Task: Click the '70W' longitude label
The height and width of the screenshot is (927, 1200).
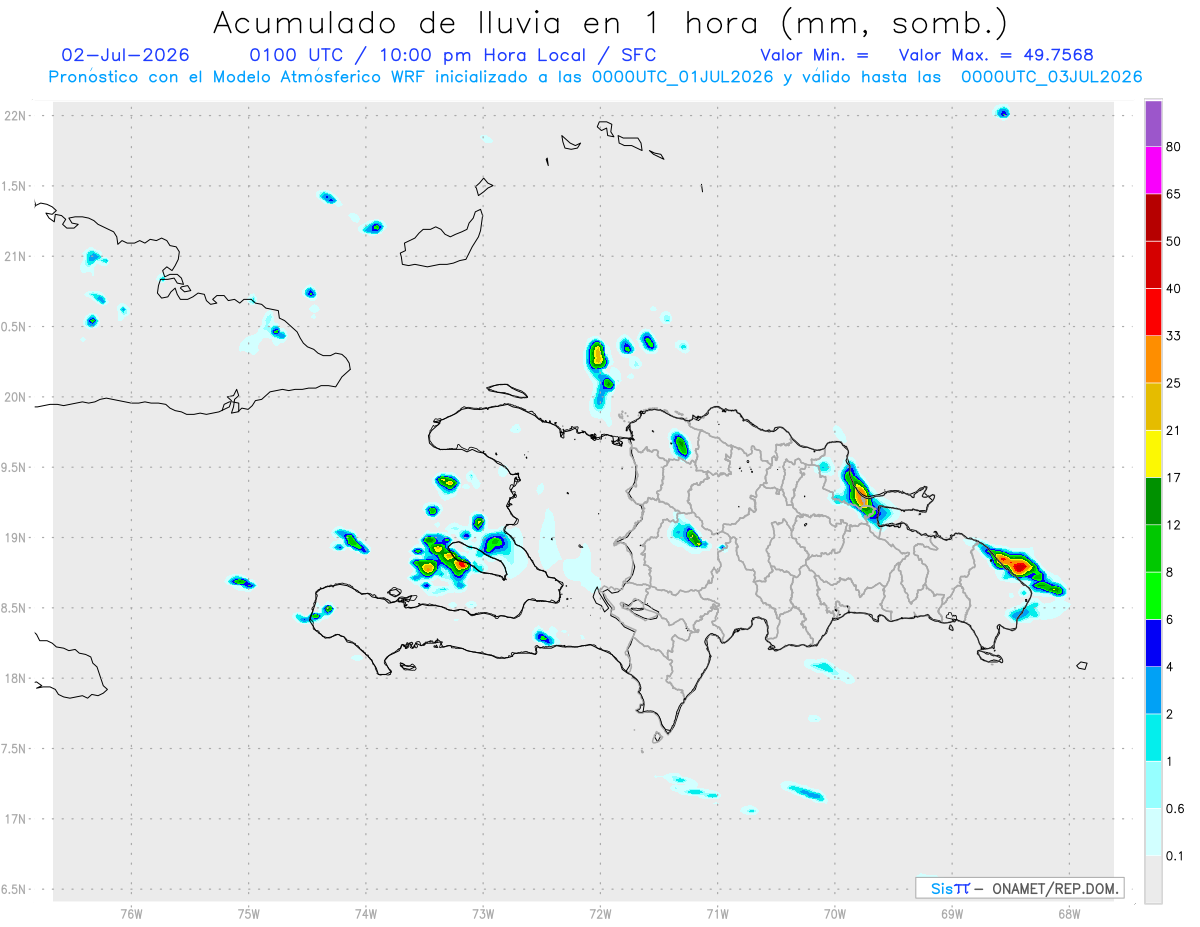Action: pyautogui.click(x=835, y=912)
